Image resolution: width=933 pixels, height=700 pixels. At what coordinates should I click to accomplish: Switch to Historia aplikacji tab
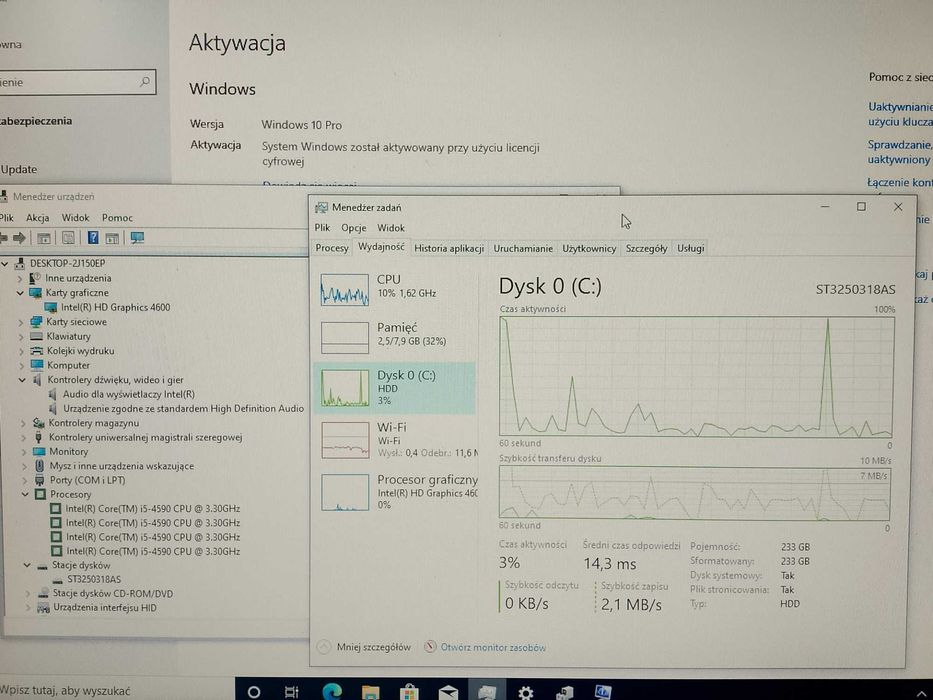449,248
